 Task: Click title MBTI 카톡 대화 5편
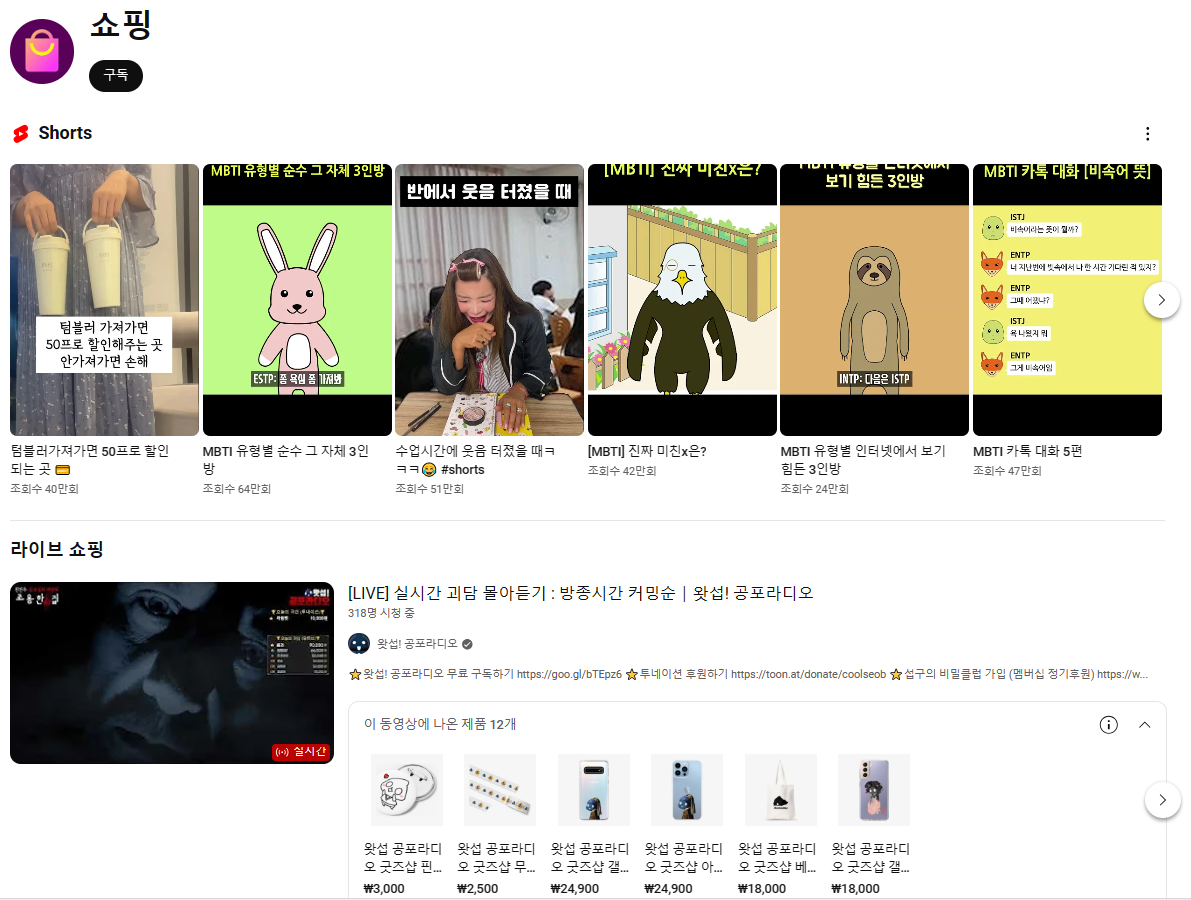click(x=1028, y=451)
